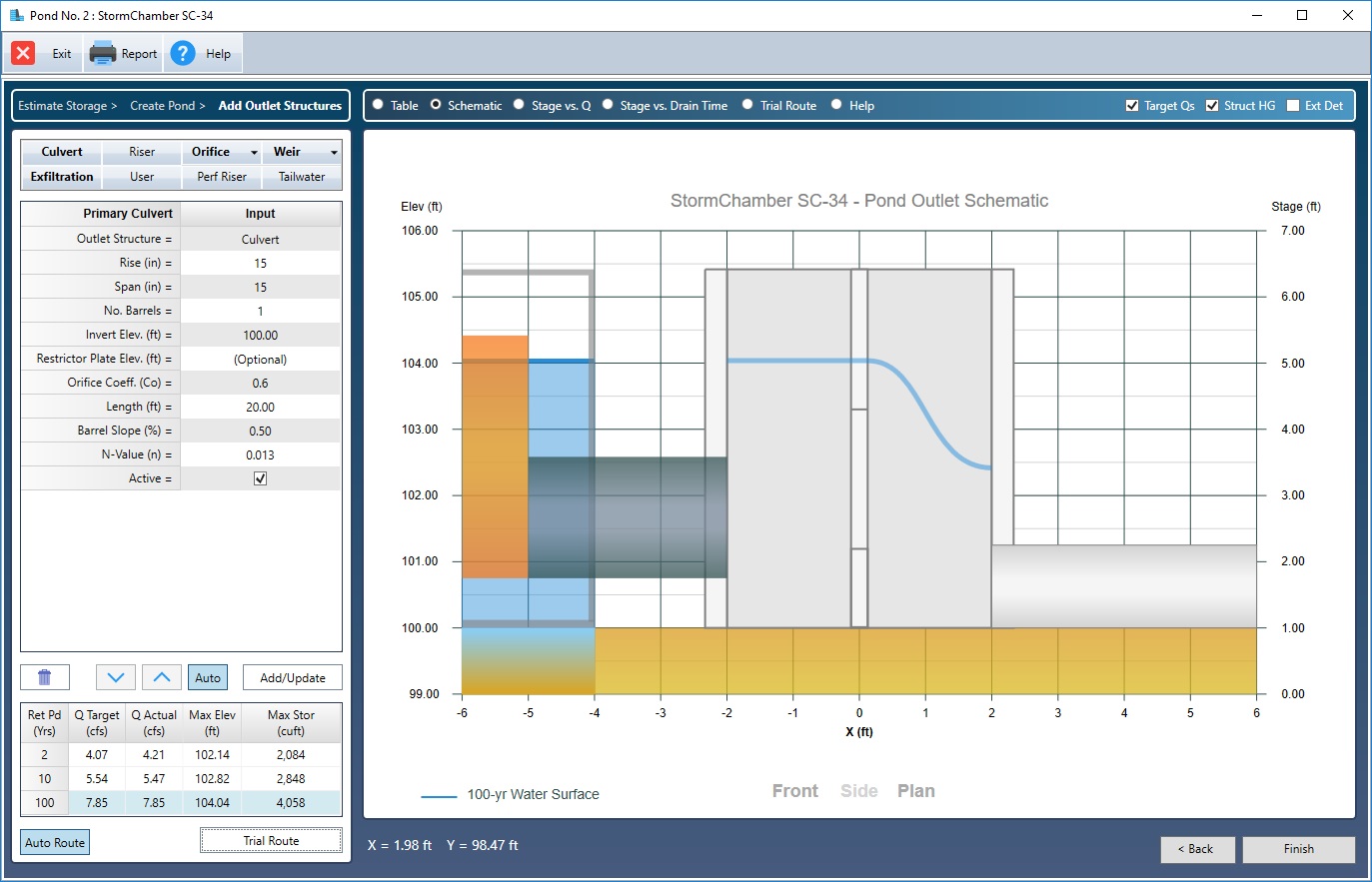
Task: Open the Exfiltration structure tab
Action: click(62, 177)
